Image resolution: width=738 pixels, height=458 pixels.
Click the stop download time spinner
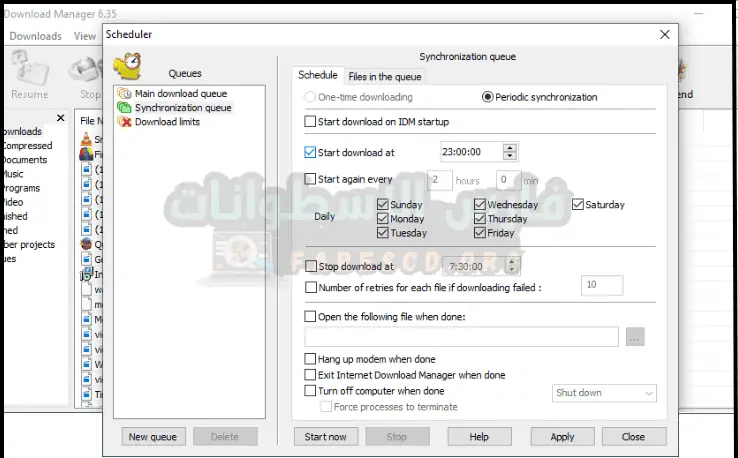pos(512,266)
